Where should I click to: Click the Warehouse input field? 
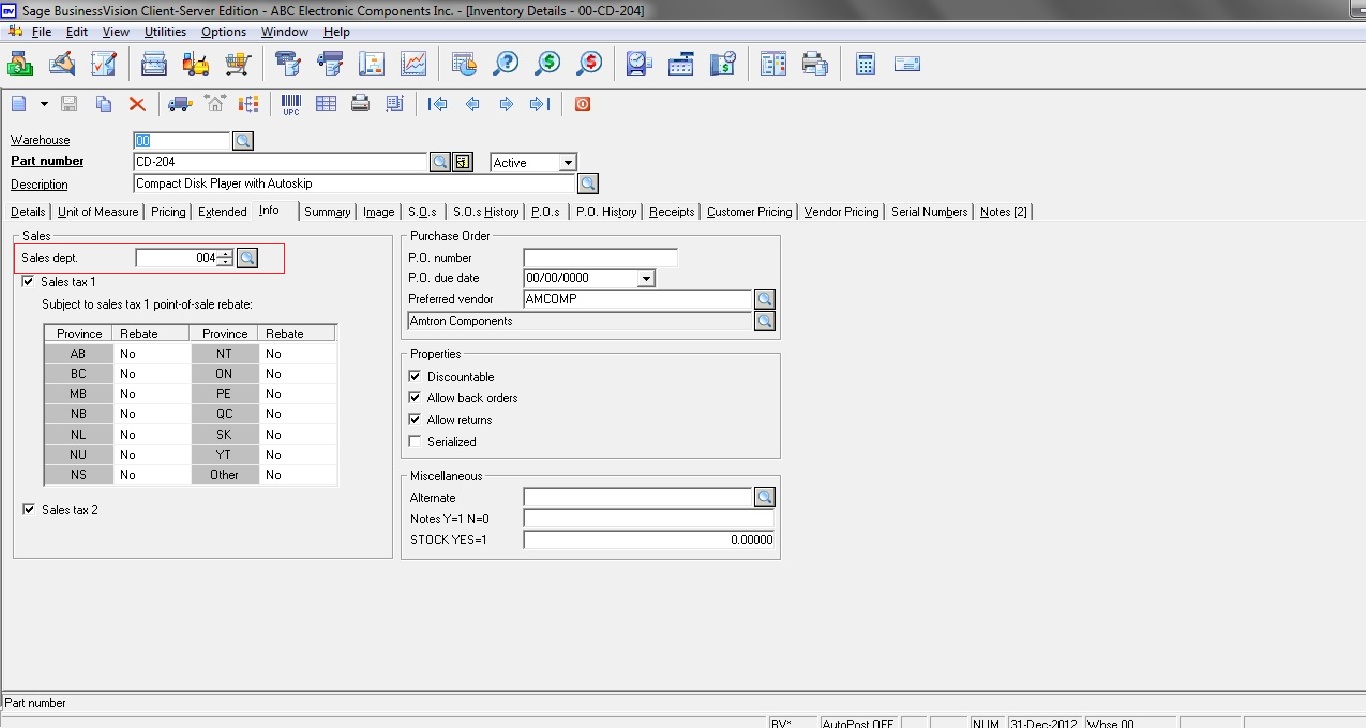click(182, 141)
